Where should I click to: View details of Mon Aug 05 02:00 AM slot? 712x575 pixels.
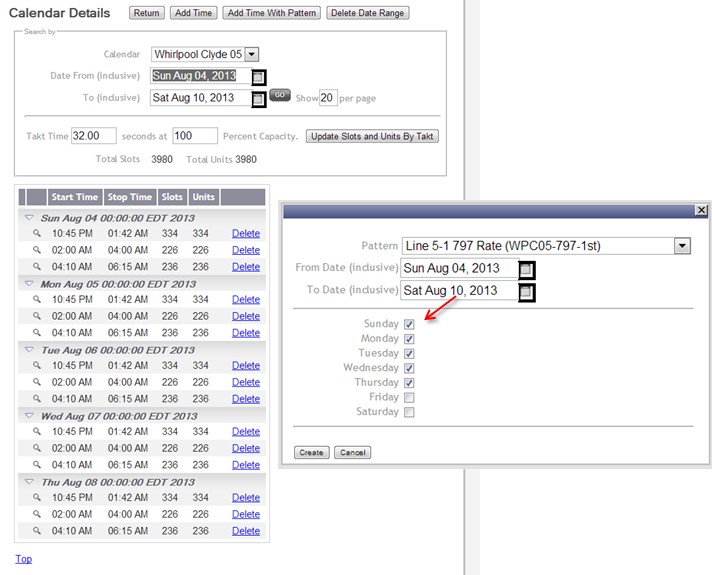point(37,316)
